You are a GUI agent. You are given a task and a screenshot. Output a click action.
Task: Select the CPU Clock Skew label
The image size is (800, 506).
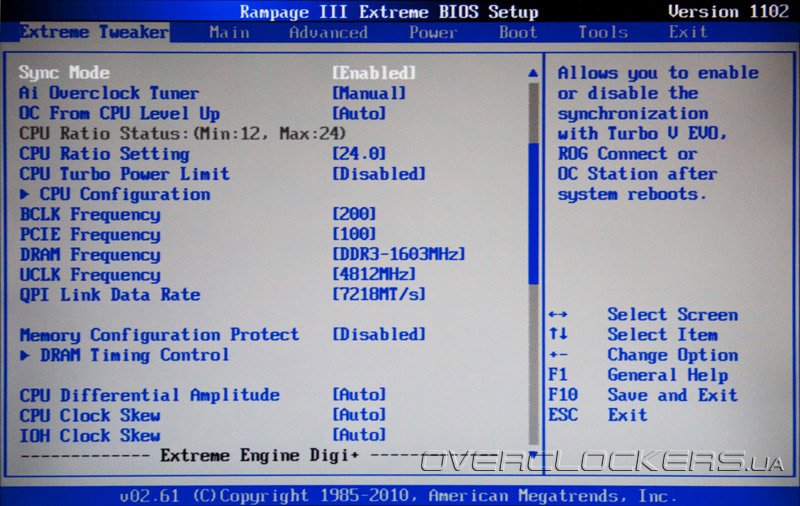pyautogui.click(x=90, y=415)
